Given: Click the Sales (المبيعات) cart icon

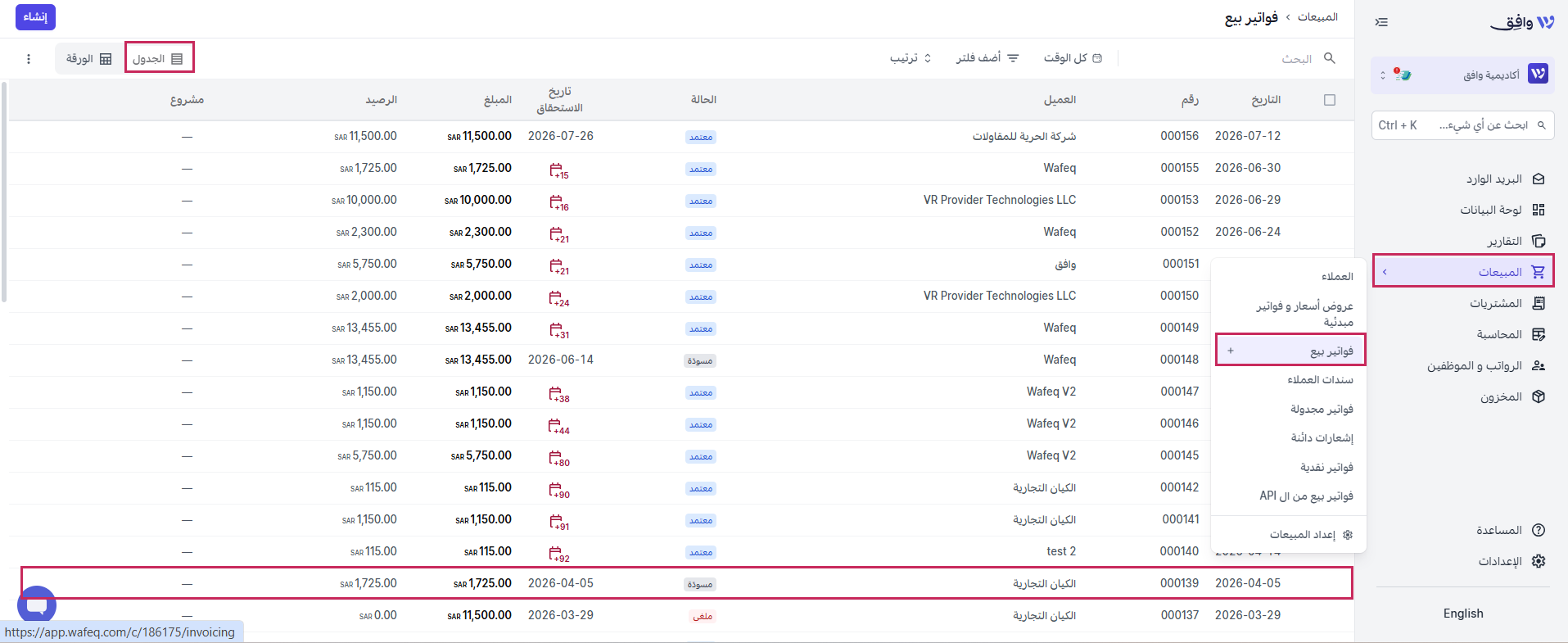Looking at the screenshot, I should click(x=1539, y=272).
